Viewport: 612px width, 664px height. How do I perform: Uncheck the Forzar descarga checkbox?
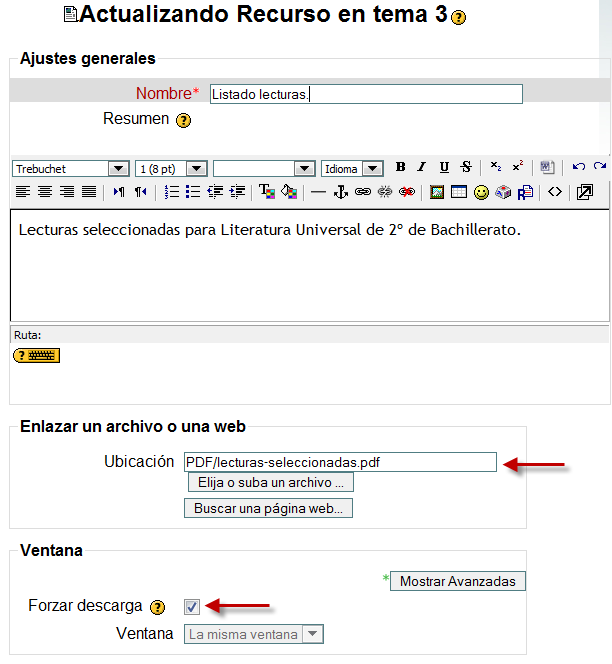click(x=192, y=606)
